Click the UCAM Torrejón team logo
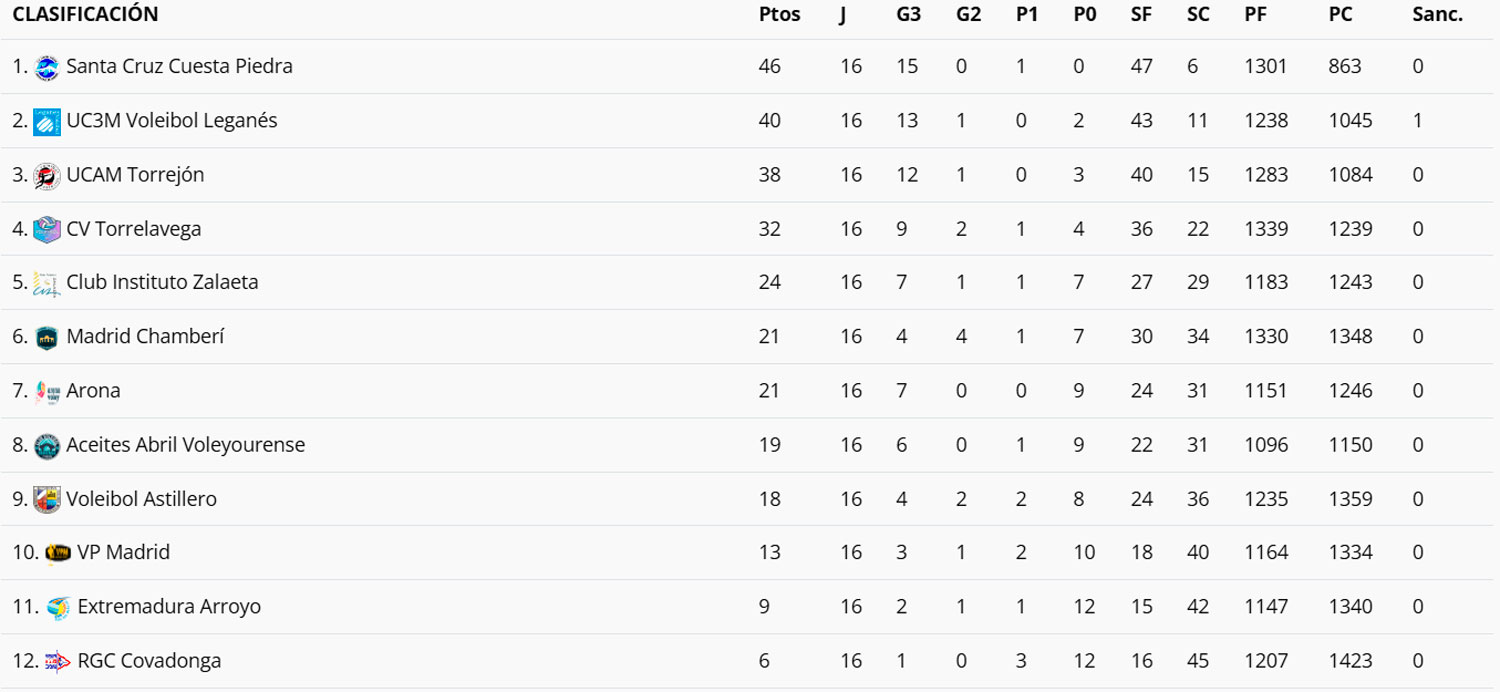This screenshot has height=692, width=1500. [x=47, y=175]
